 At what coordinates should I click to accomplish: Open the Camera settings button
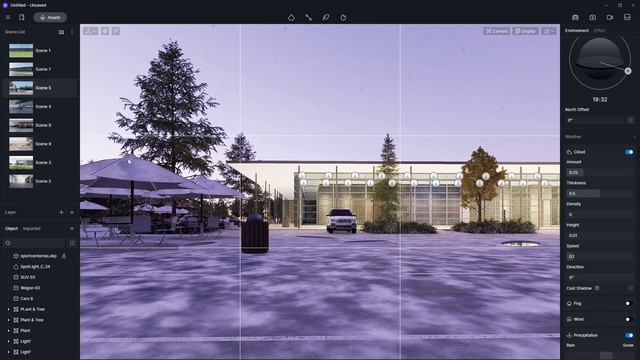point(496,31)
